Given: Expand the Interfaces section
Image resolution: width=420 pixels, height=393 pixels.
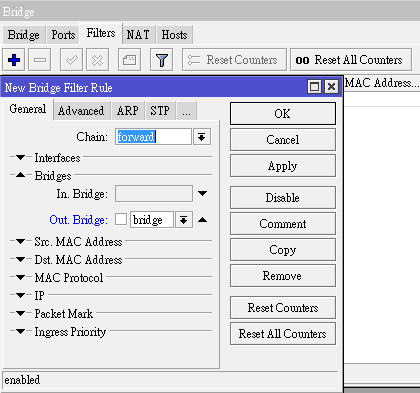Looking at the screenshot, I should (x=20, y=157).
